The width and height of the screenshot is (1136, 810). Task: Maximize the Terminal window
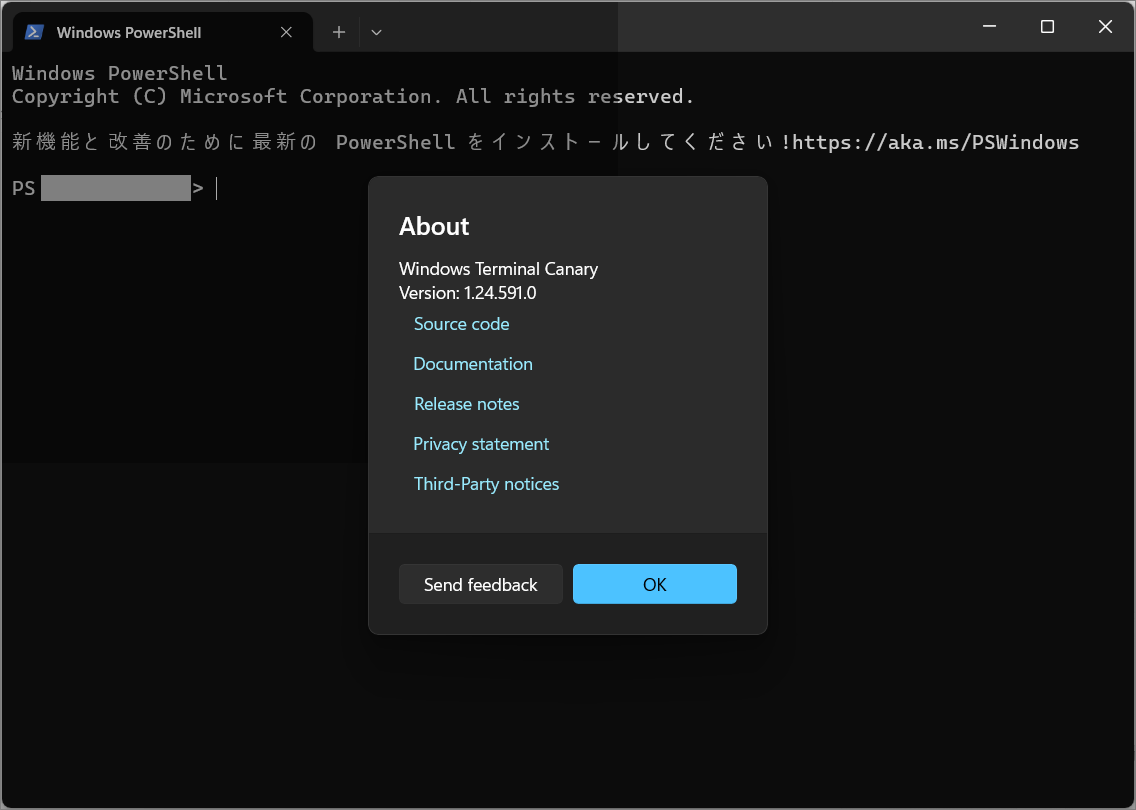pos(1047,27)
